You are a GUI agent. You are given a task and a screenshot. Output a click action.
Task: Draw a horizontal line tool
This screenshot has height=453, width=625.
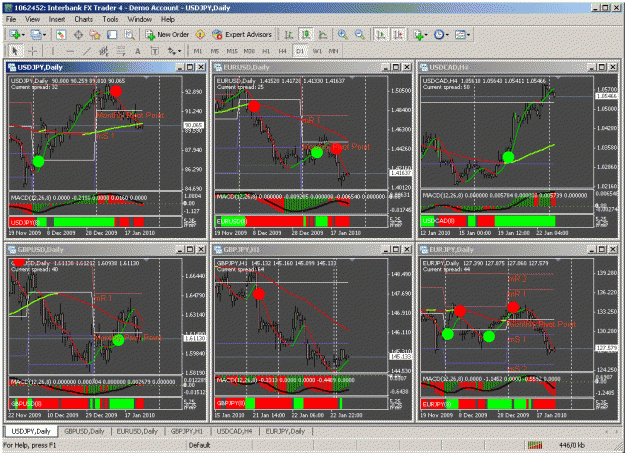70,51
